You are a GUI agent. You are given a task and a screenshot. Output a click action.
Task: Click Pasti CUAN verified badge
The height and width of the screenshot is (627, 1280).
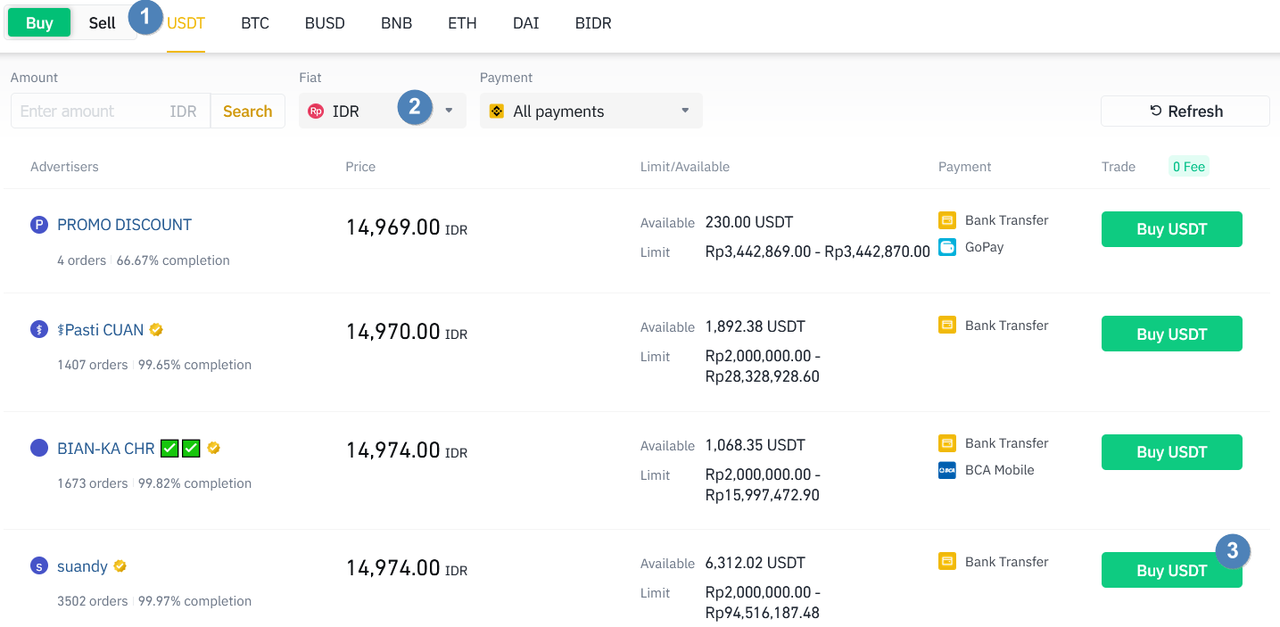pos(156,329)
